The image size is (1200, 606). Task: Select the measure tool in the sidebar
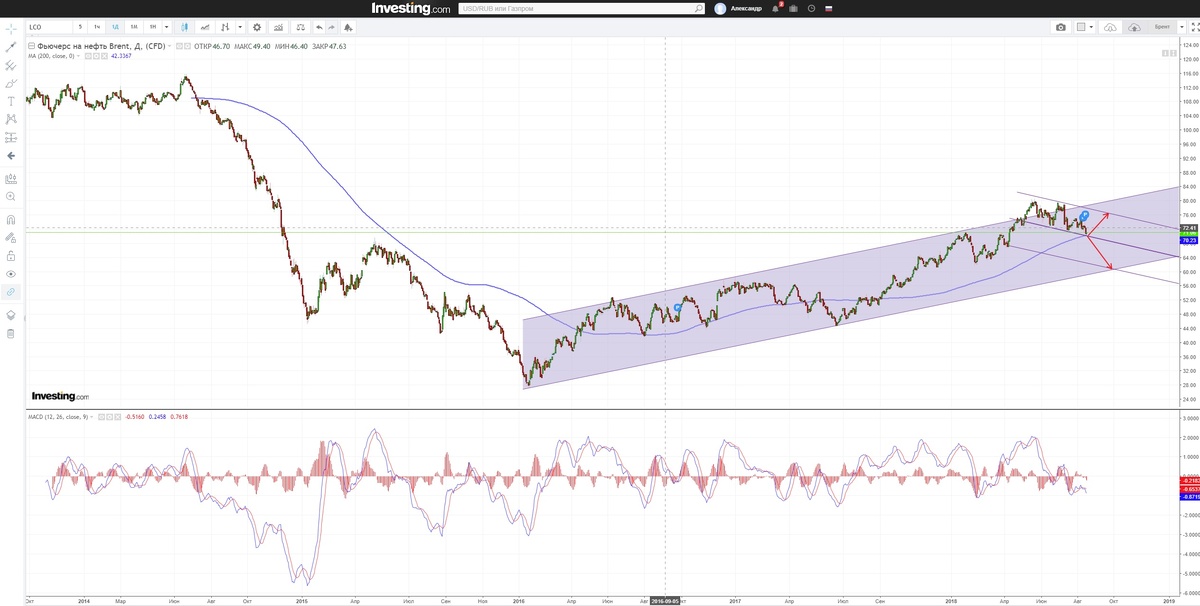click(x=11, y=179)
